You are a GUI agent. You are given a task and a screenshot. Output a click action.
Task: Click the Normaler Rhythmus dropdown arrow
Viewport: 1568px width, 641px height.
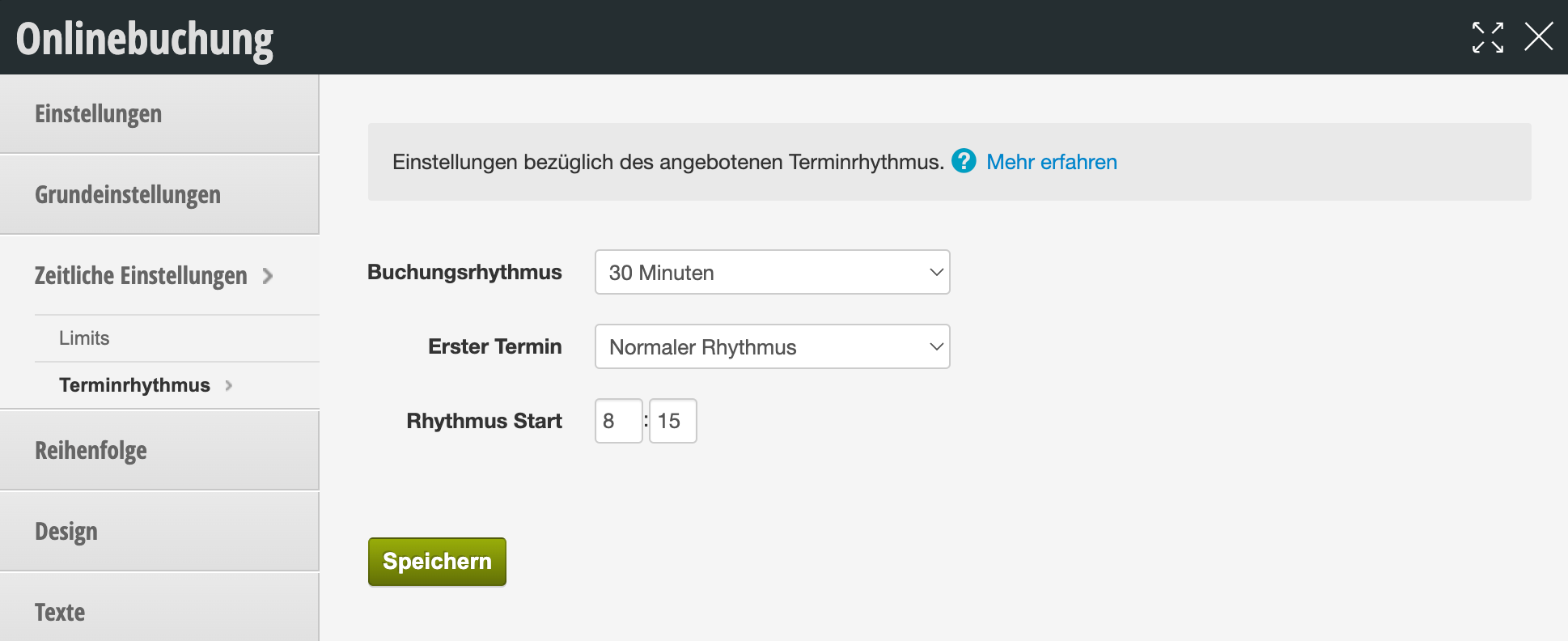click(936, 346)
